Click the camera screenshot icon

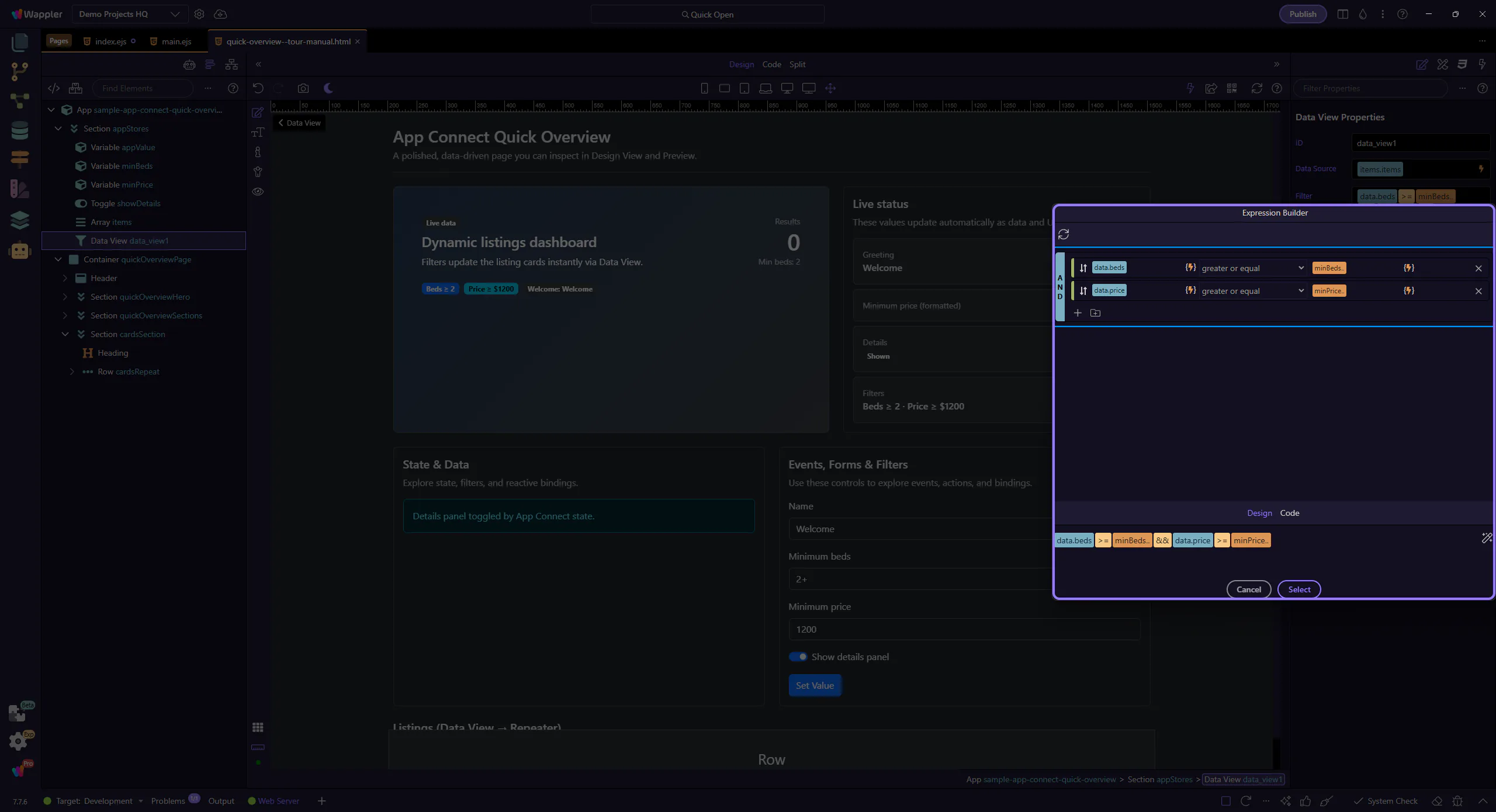tap(303, 88)
